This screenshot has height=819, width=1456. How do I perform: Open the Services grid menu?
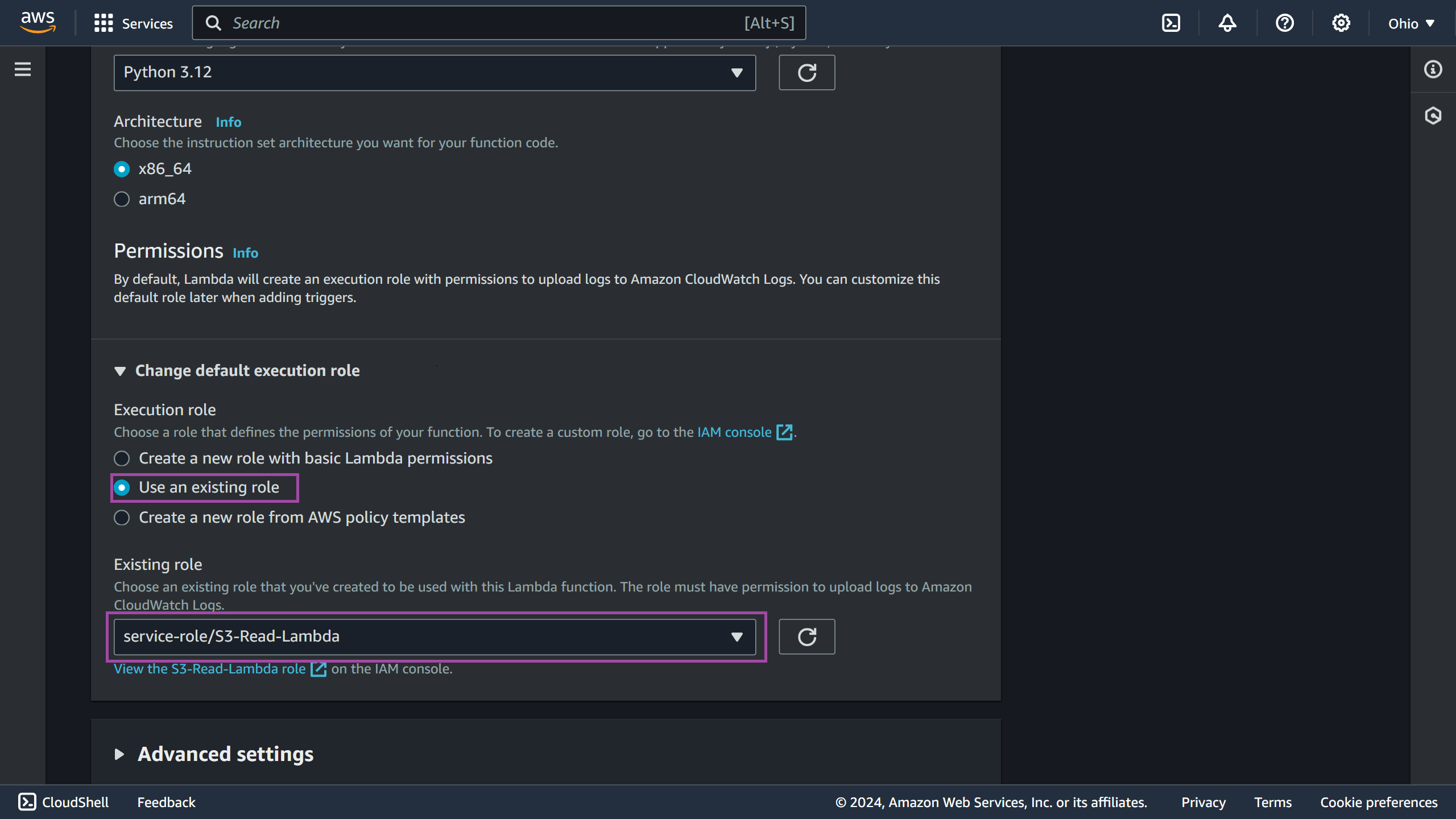point(134,23)
